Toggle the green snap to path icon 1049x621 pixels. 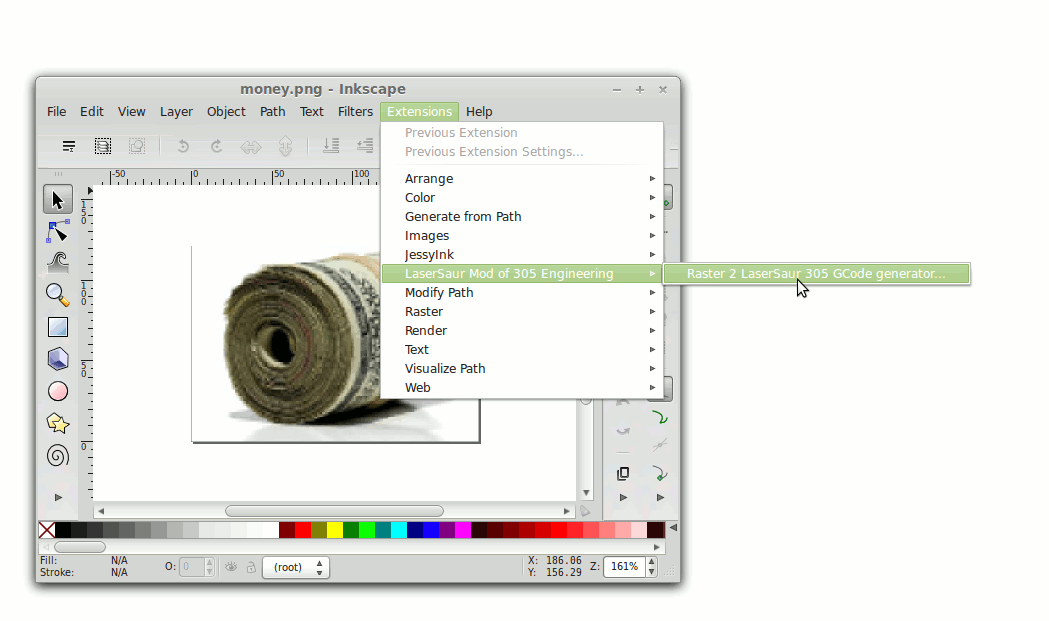[x=660, y=418]
